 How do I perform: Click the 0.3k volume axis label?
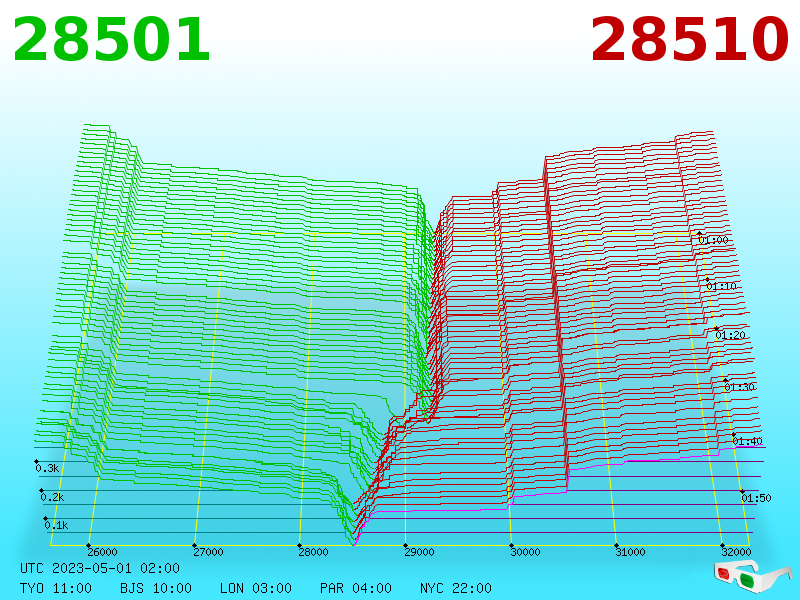[x=47, y=468]
